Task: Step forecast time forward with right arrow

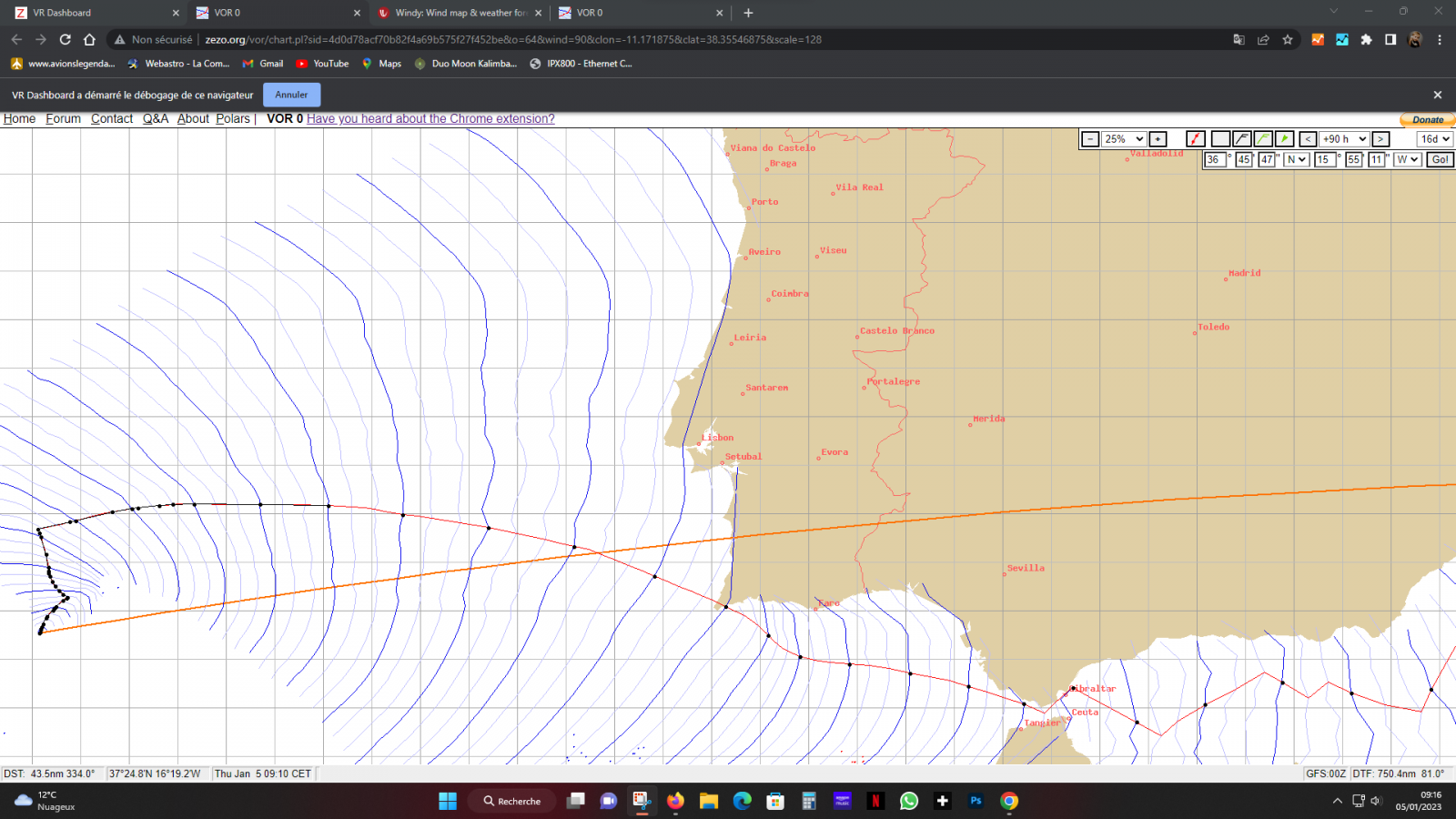Action: 1380,139
